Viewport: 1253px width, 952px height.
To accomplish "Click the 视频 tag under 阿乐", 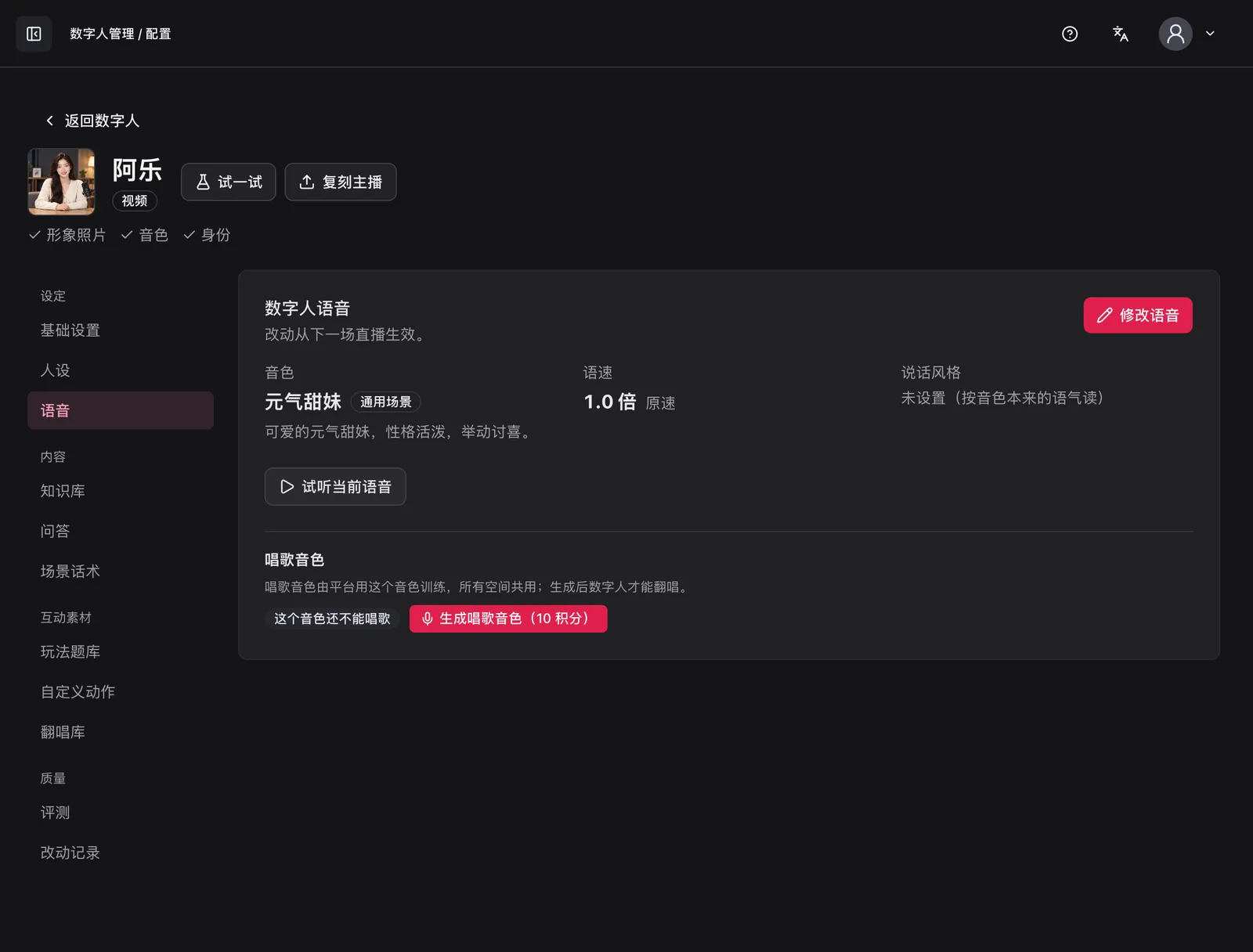I will click(x=135, y=201).
